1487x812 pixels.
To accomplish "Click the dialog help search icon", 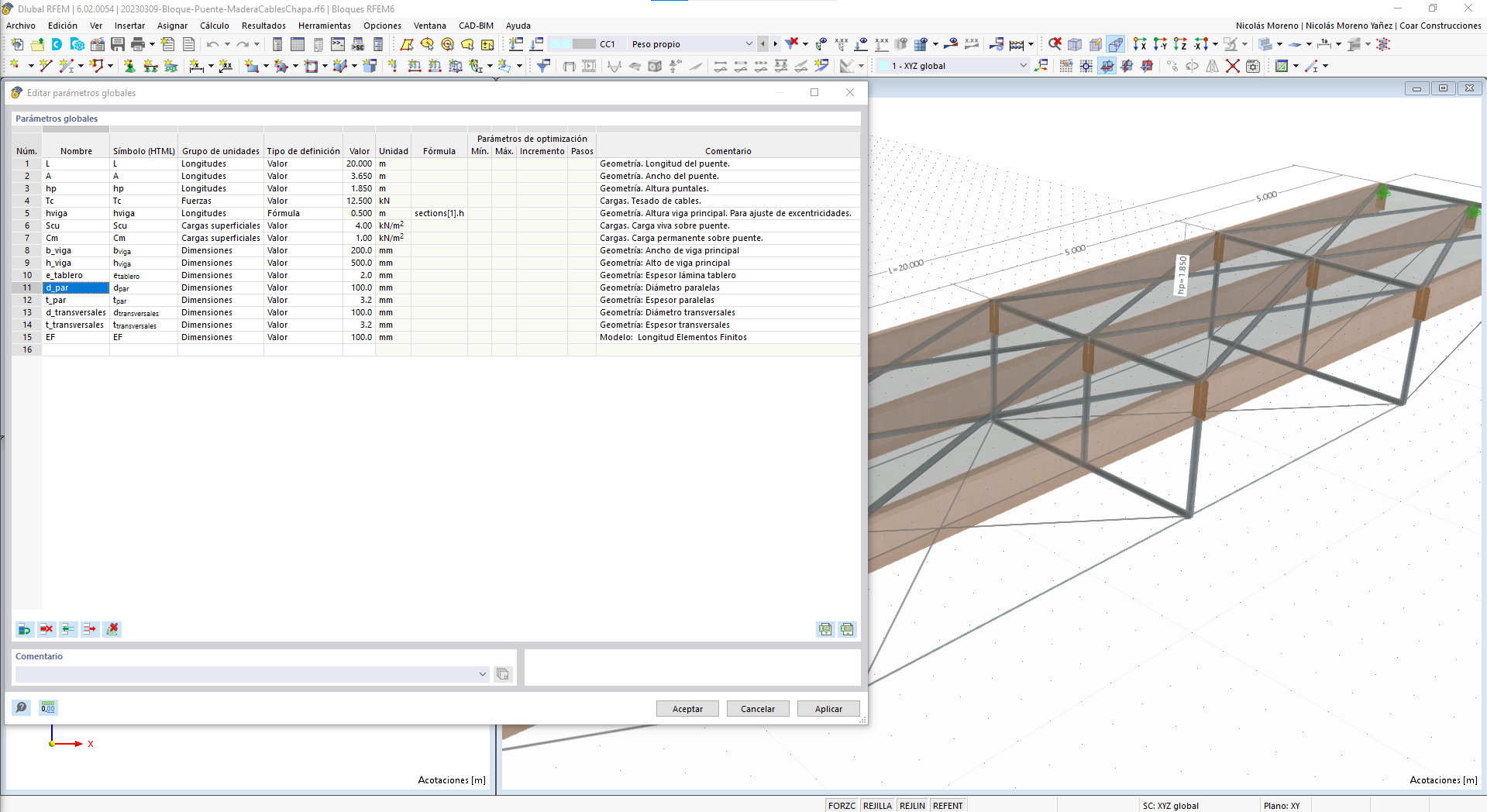I will point(22,707).
